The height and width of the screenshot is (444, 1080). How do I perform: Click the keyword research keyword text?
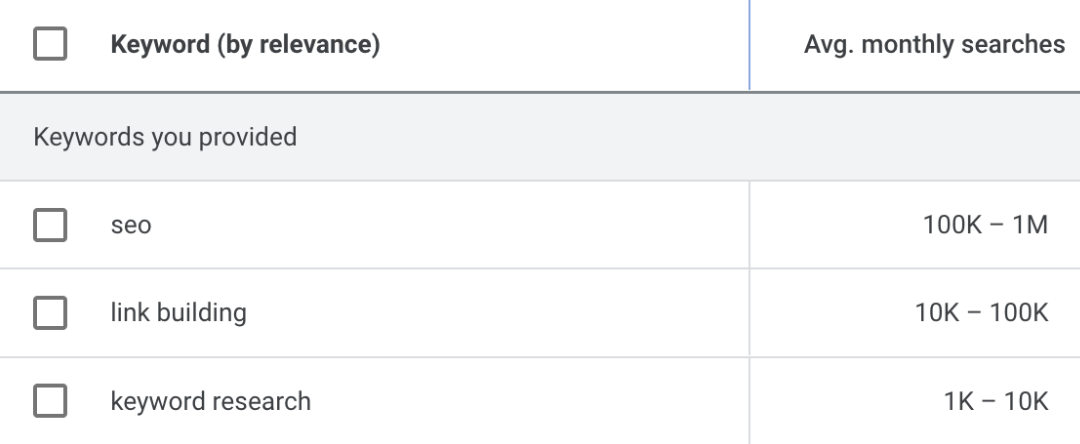coord(210,401)
